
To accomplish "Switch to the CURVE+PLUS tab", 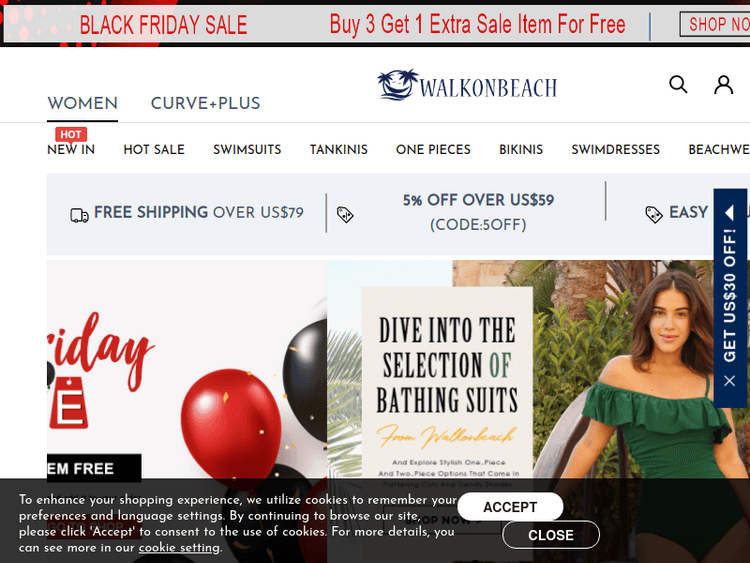I will point(205,103).
